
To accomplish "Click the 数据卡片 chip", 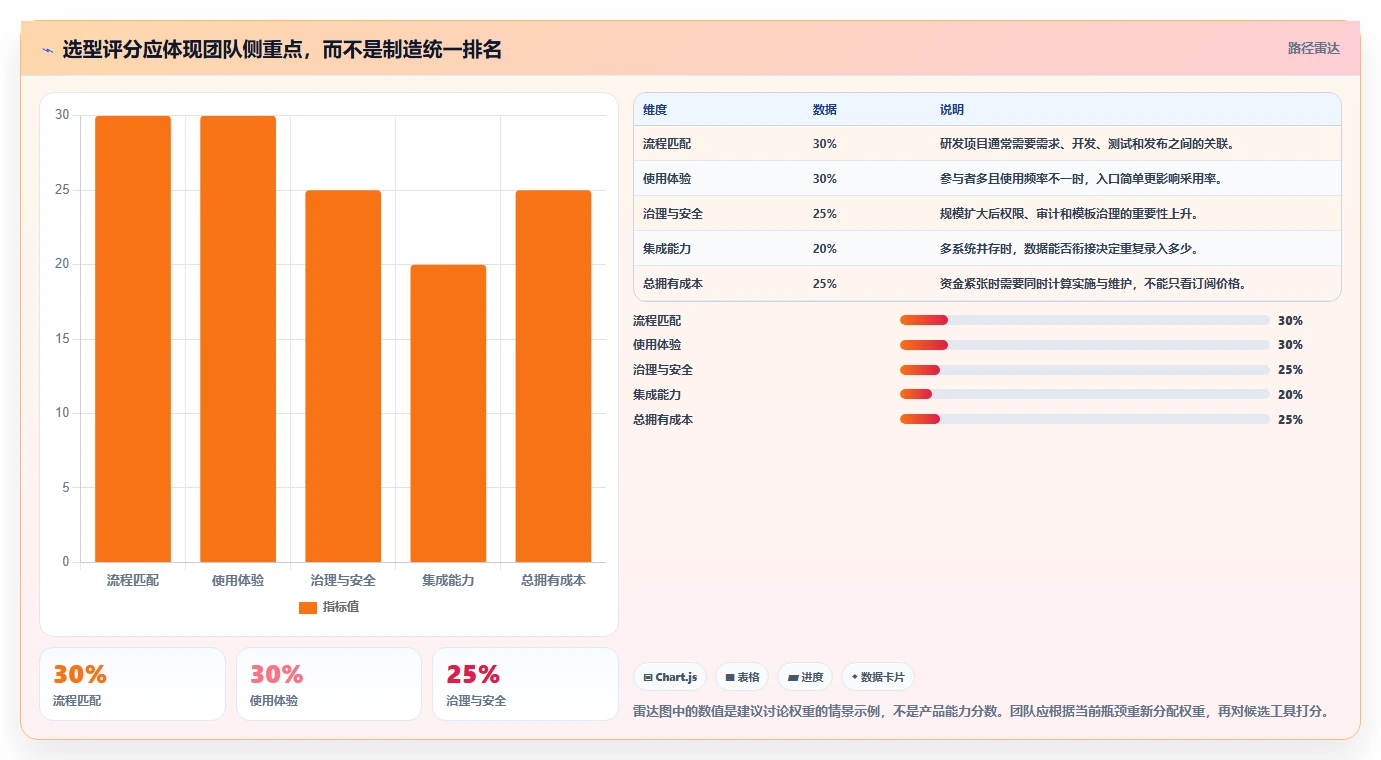I will (x=878, y=677).
